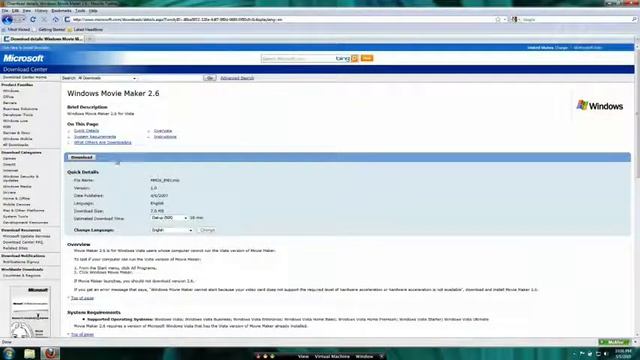This screenshot has width=640, height=360.
Task: Click the Firefox icon in taskbar
Action: coord(50,353)
